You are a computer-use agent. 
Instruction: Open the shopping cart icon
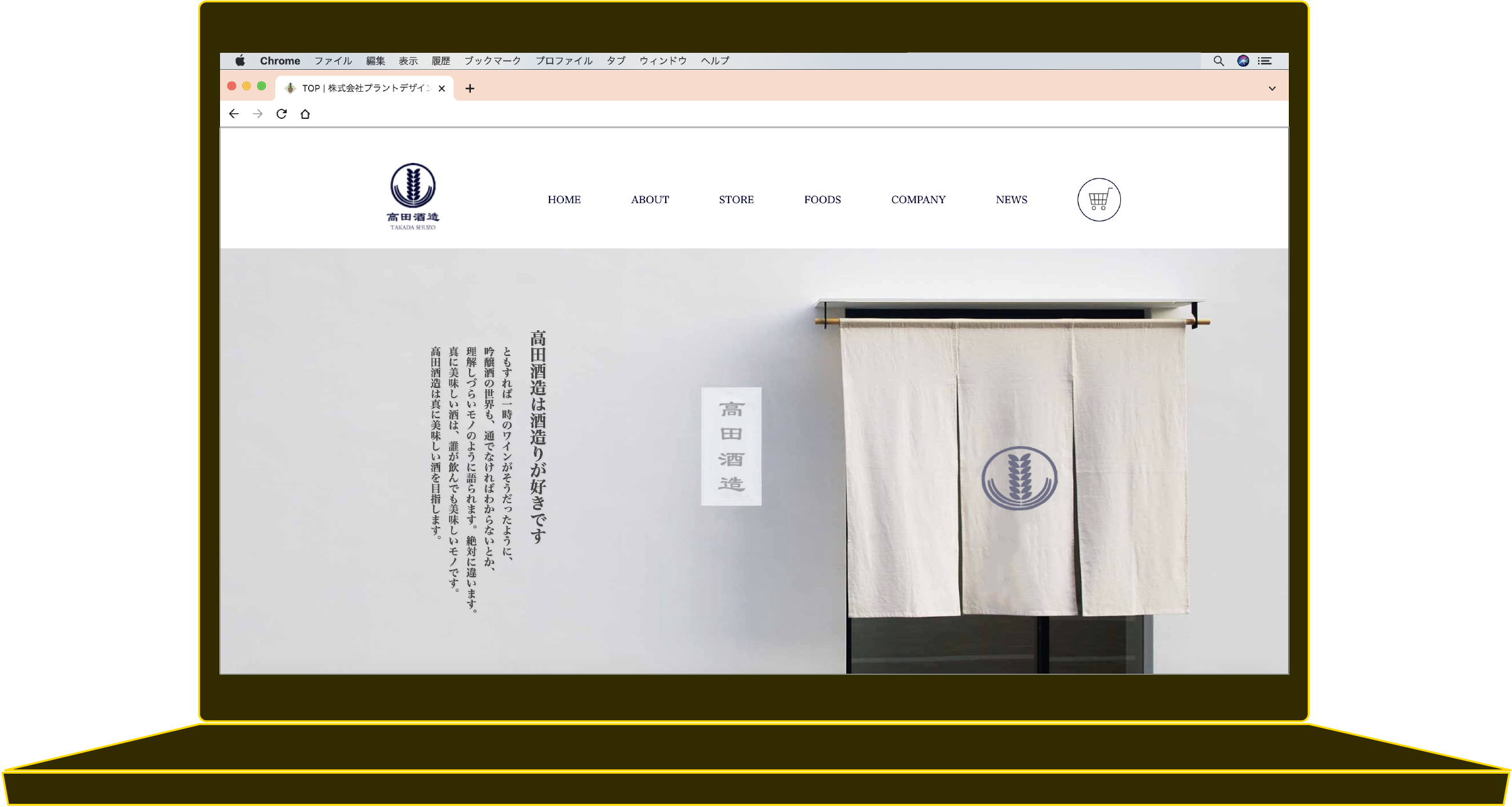pyautogui.click(x=1098, y=200)
